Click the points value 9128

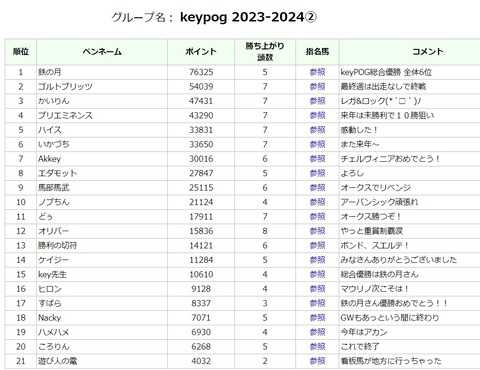pos(201,289)
